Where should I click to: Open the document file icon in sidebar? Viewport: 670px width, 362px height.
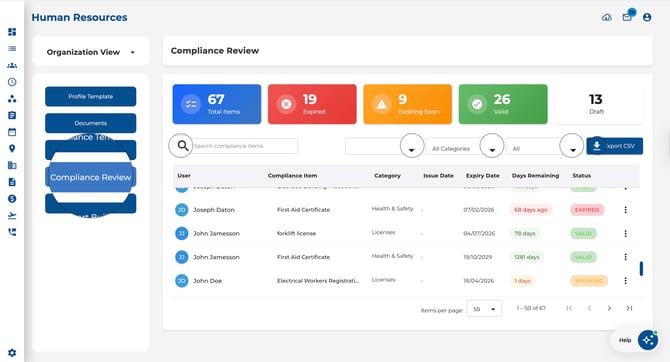12,182
